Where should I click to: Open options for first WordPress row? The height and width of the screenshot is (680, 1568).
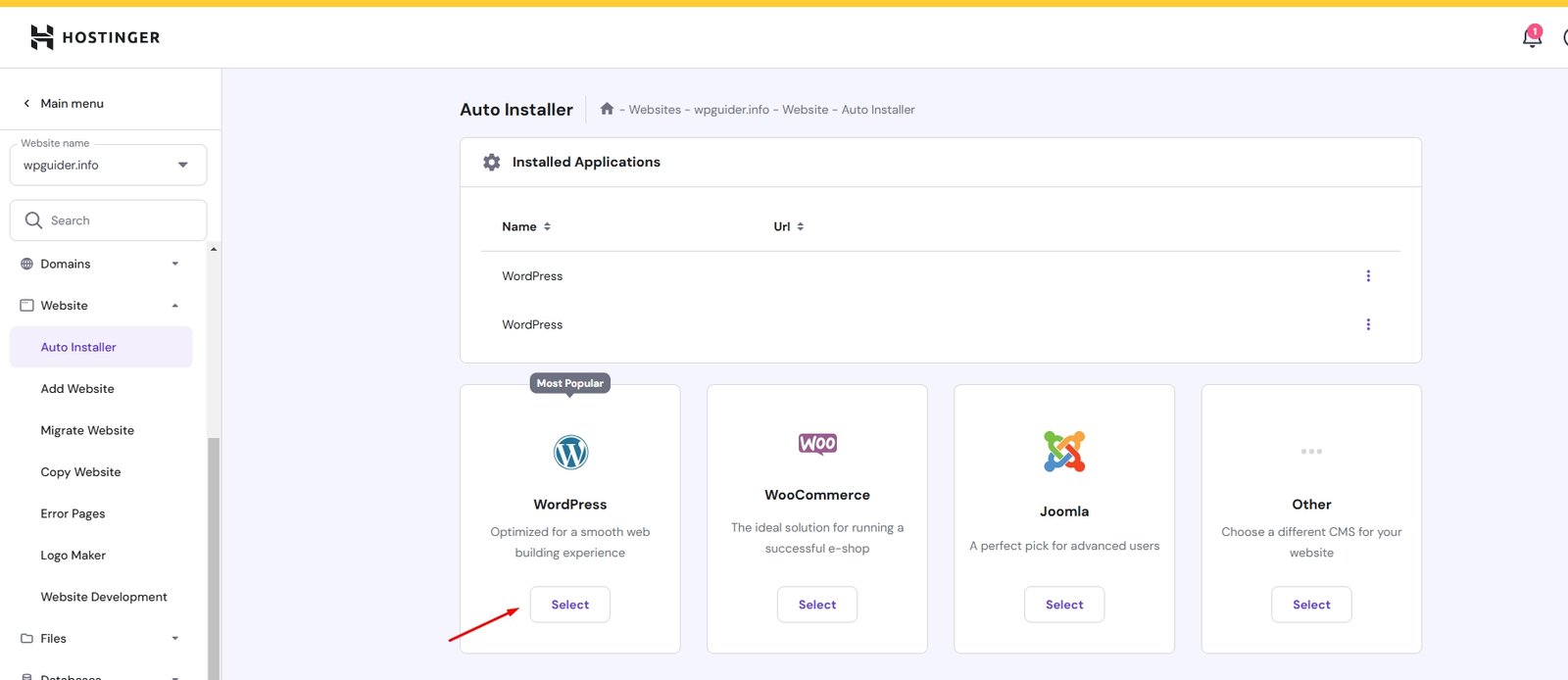[1368, 276]
